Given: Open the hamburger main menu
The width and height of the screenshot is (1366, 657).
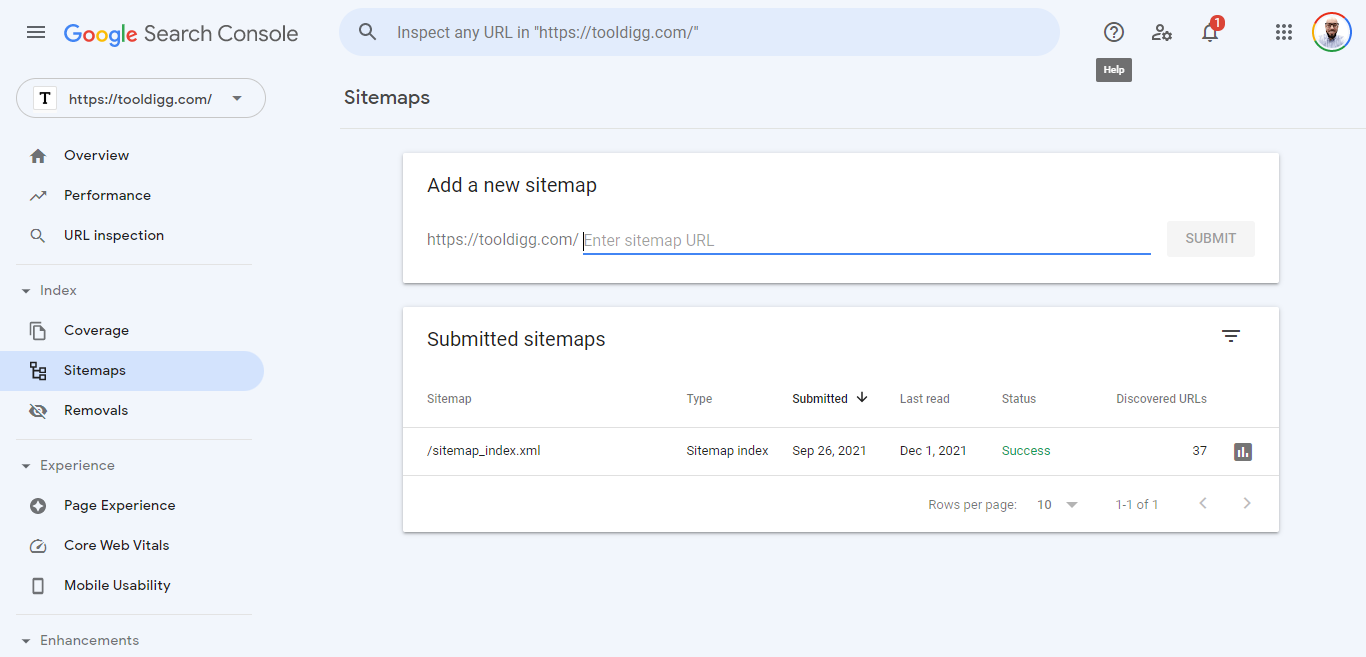Looking at the screenshot, I should click(36, 33).
